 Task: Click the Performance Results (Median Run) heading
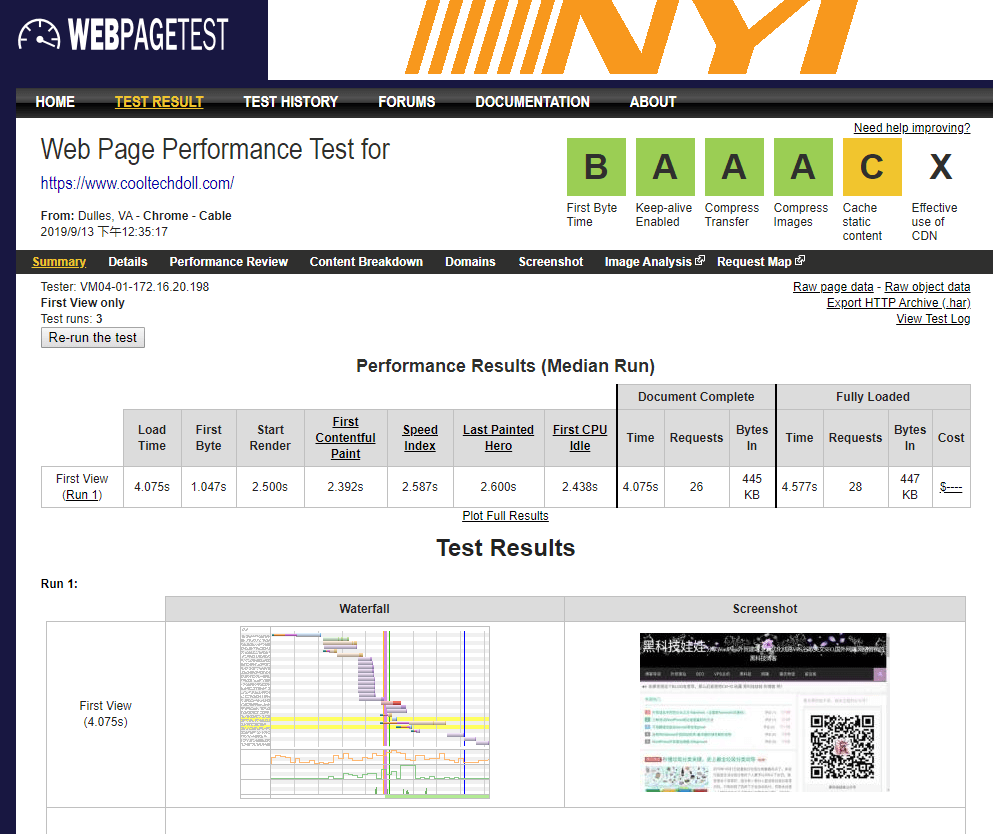[x=505, y=366]
